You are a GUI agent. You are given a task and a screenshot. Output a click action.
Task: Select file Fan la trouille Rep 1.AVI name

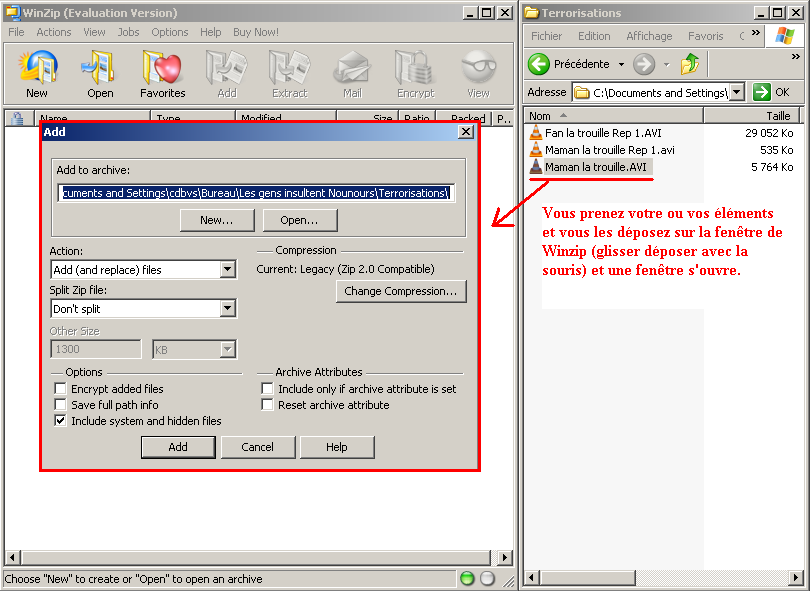pyautogui.click(x=603, y=133)
